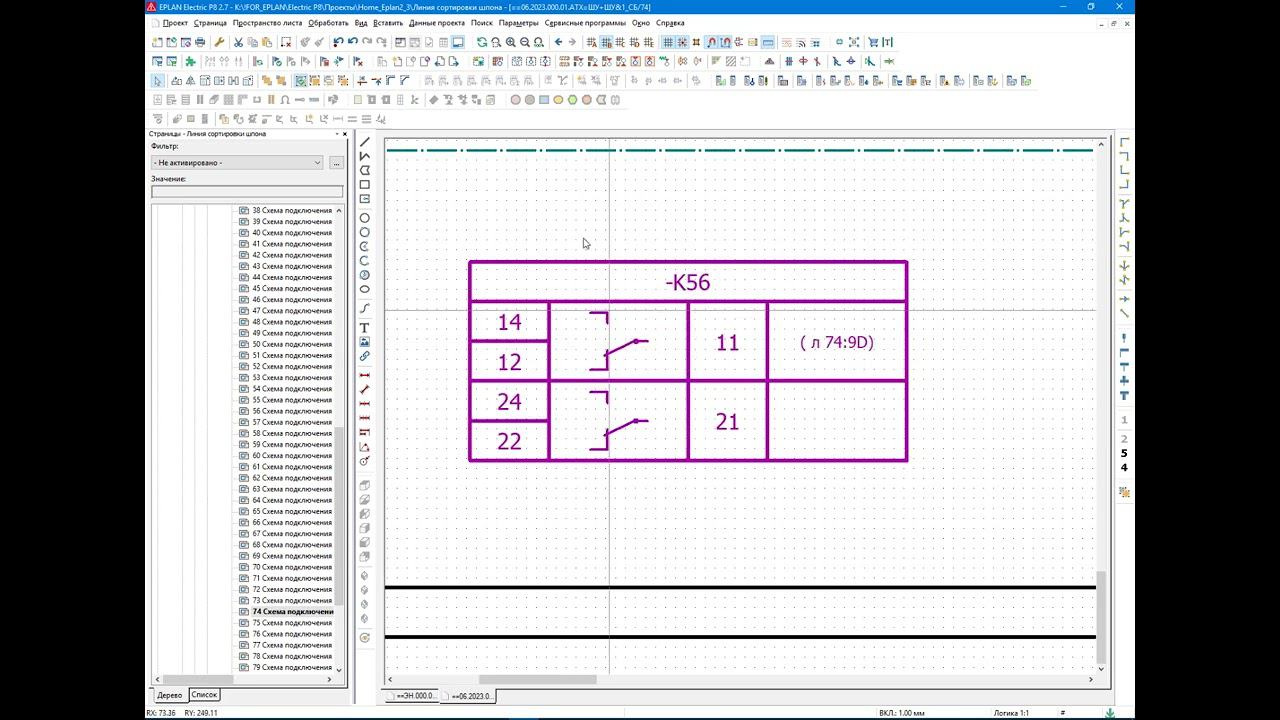1280x720 pixels.
Task: Toggle the grid display button
Action: (668, 42)
